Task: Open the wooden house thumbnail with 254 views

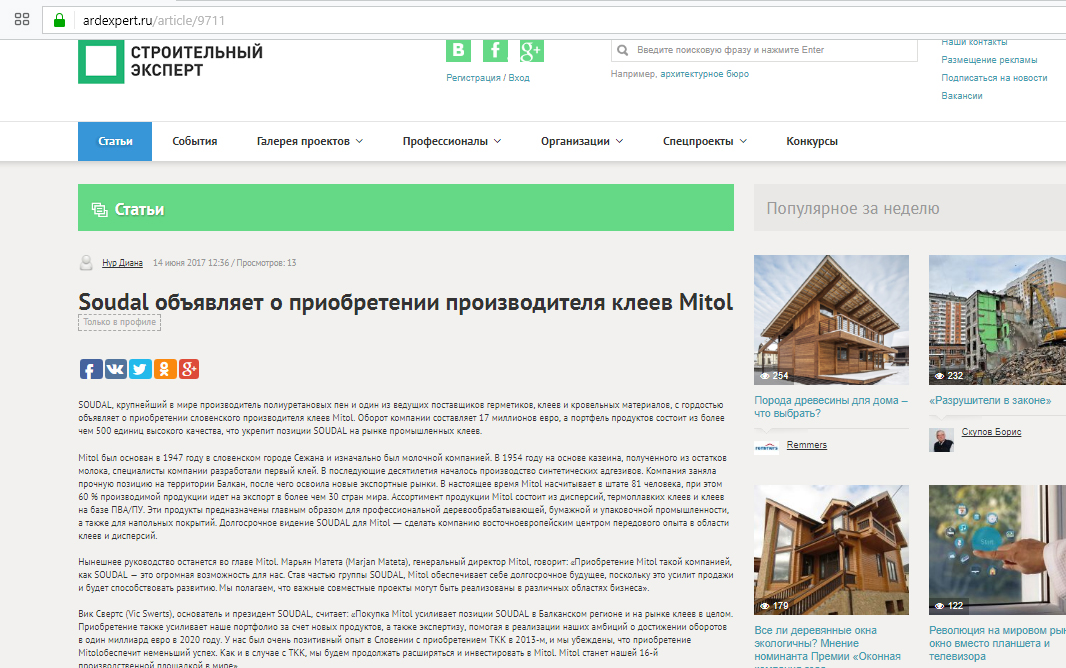Action: pos(831,320)
